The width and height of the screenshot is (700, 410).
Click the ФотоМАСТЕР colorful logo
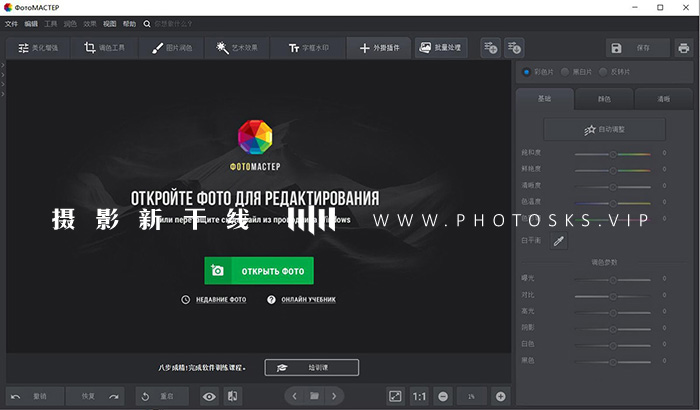coord(255,137)
